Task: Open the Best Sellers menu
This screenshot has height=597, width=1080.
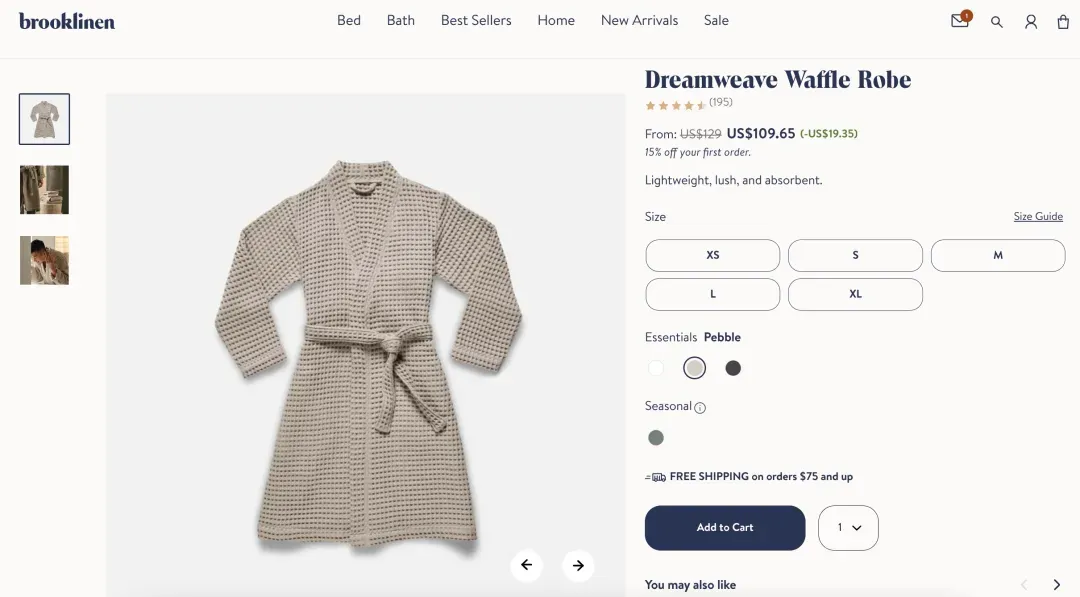Action: (x=476, y=21)
